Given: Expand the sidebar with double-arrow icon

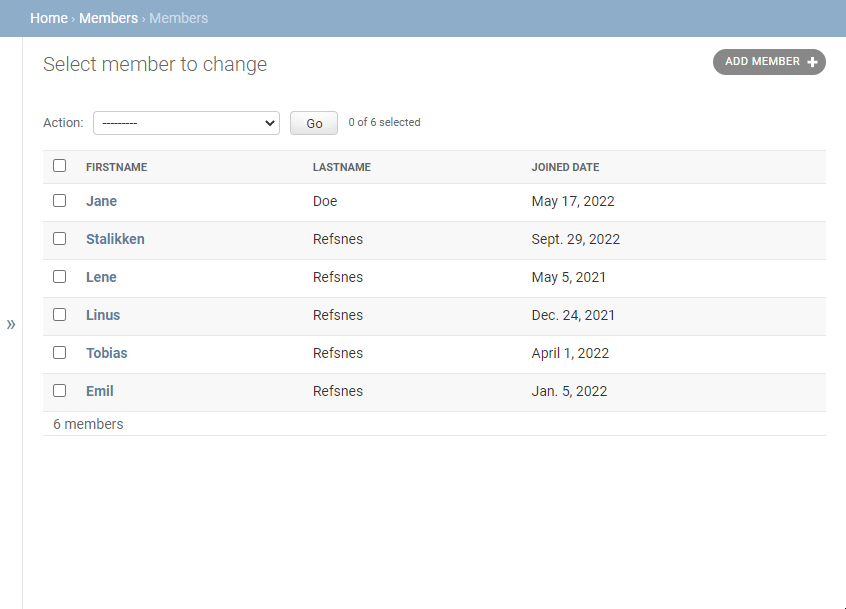Looking at the screenshot, I should click(11, 324).
